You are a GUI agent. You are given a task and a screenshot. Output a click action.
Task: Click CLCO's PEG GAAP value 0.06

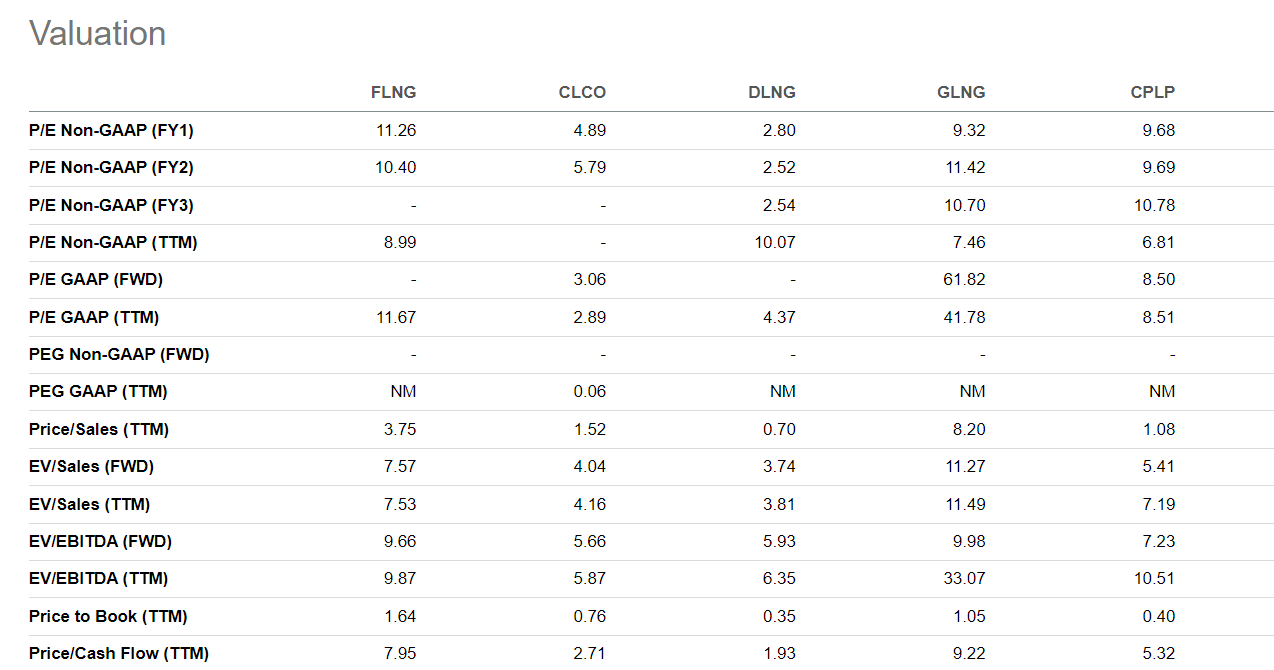point(589,391)
